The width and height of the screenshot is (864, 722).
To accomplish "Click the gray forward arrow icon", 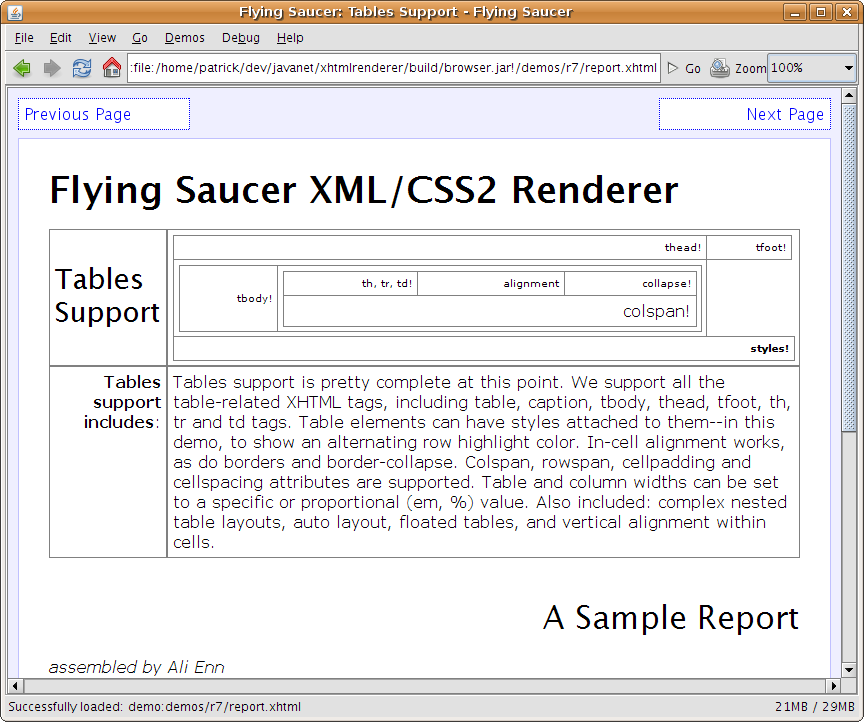I will pyautogui.click(x=52, y=68).
